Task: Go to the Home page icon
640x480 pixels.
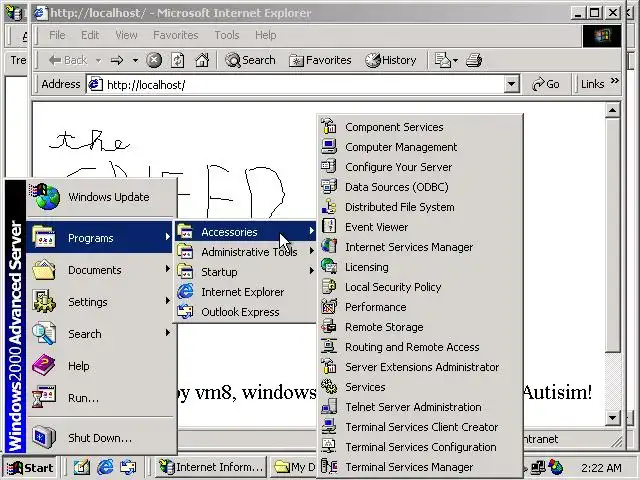Action: (x=202, y=60)
